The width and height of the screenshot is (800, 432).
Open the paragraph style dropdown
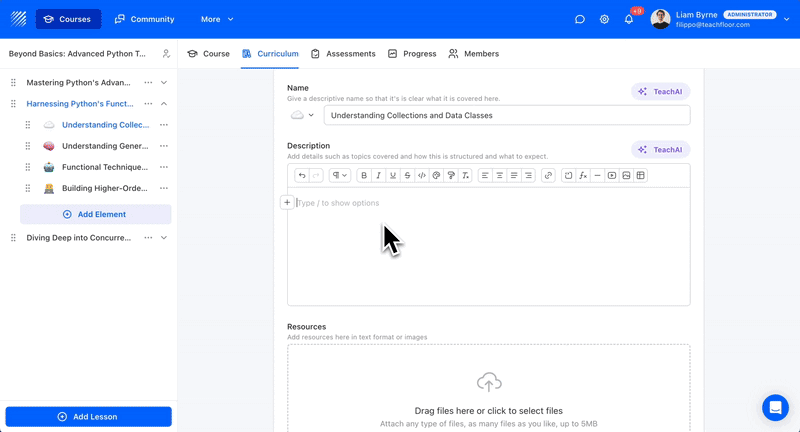339,176
